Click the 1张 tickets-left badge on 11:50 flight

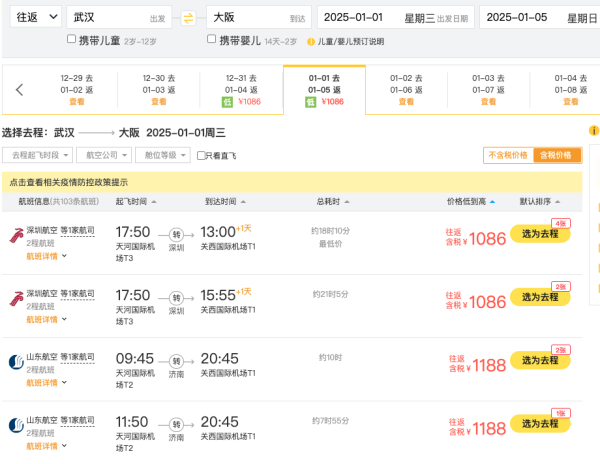[x=561, y=413]
